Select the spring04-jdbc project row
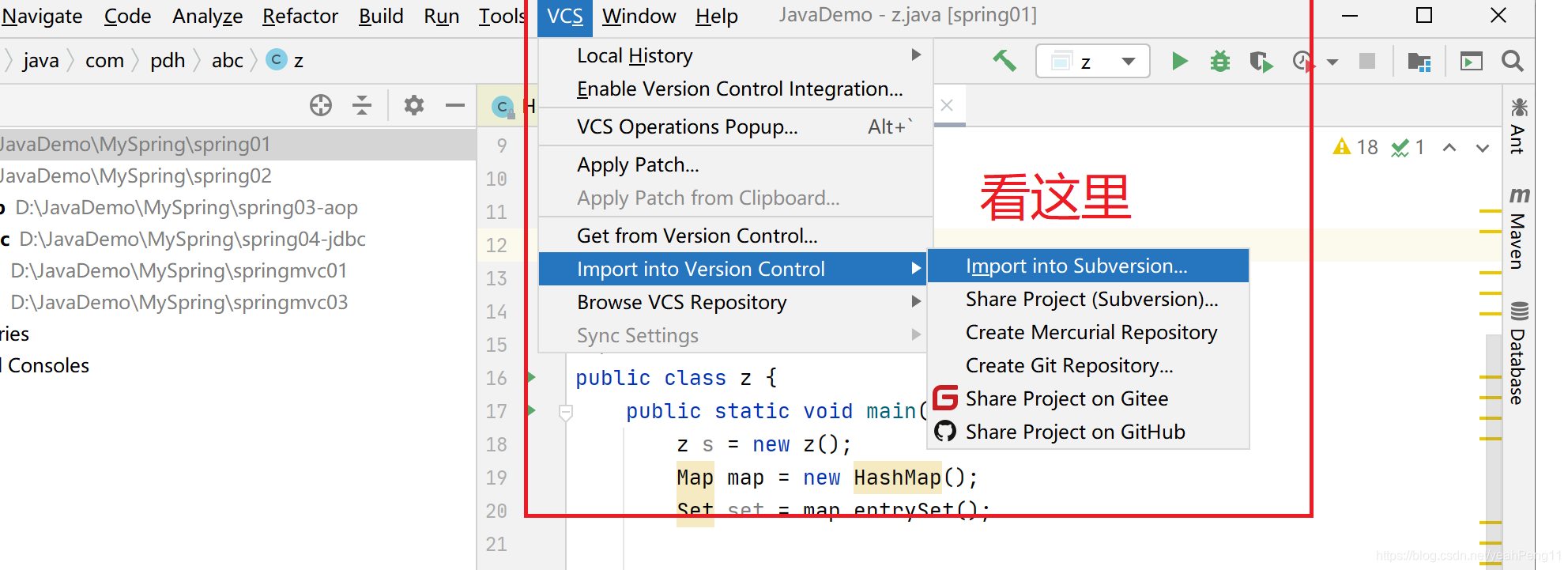The height and width of the screenshot is (570, 1568). coord(237,240)
